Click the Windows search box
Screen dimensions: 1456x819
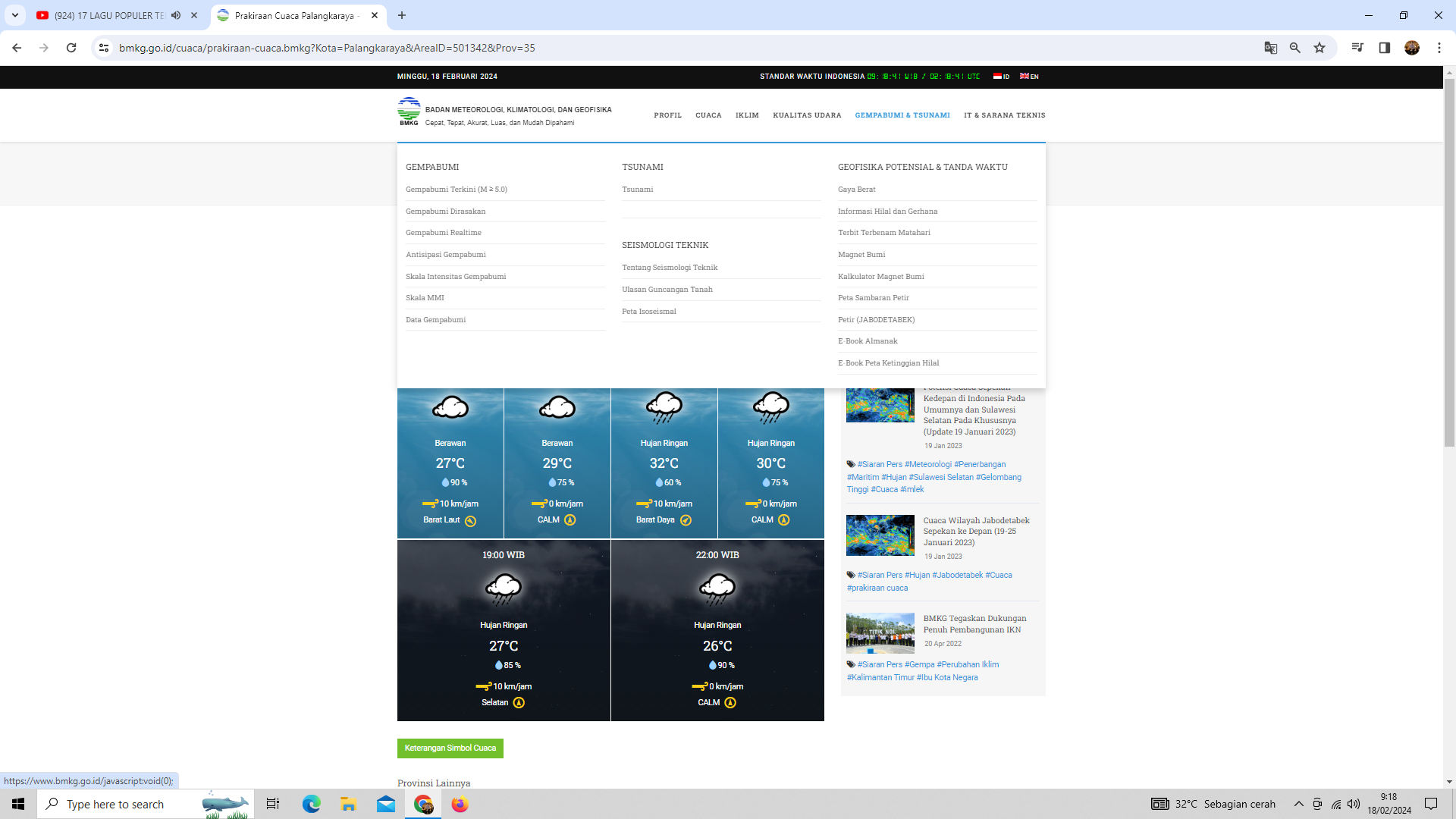pos(146,804)
